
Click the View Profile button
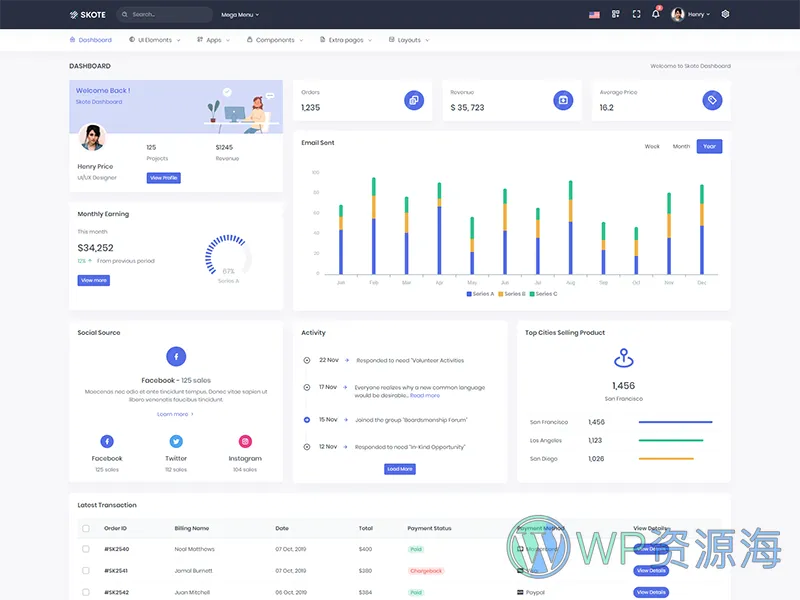(x=164, y=178)
